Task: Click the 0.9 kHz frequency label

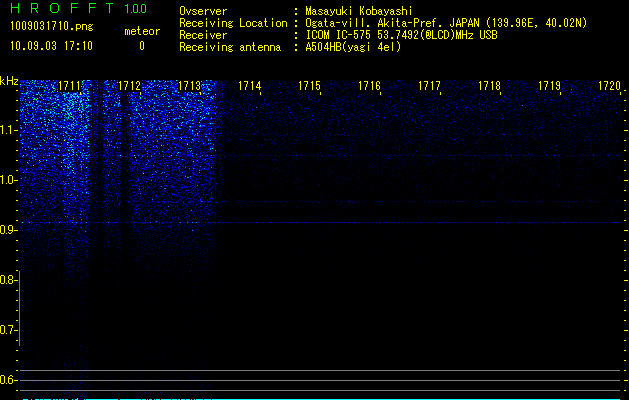Action: 7,229
